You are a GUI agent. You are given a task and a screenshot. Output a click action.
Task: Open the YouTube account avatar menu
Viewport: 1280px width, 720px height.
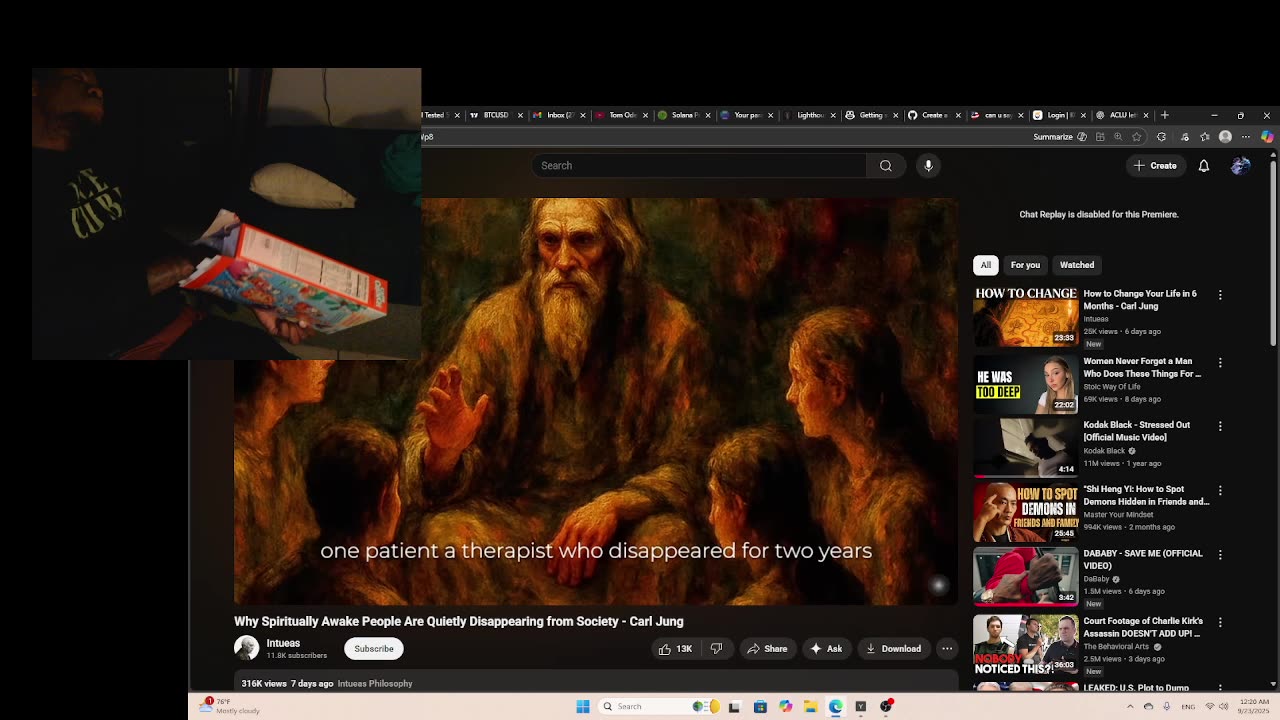coord(1240,166)
